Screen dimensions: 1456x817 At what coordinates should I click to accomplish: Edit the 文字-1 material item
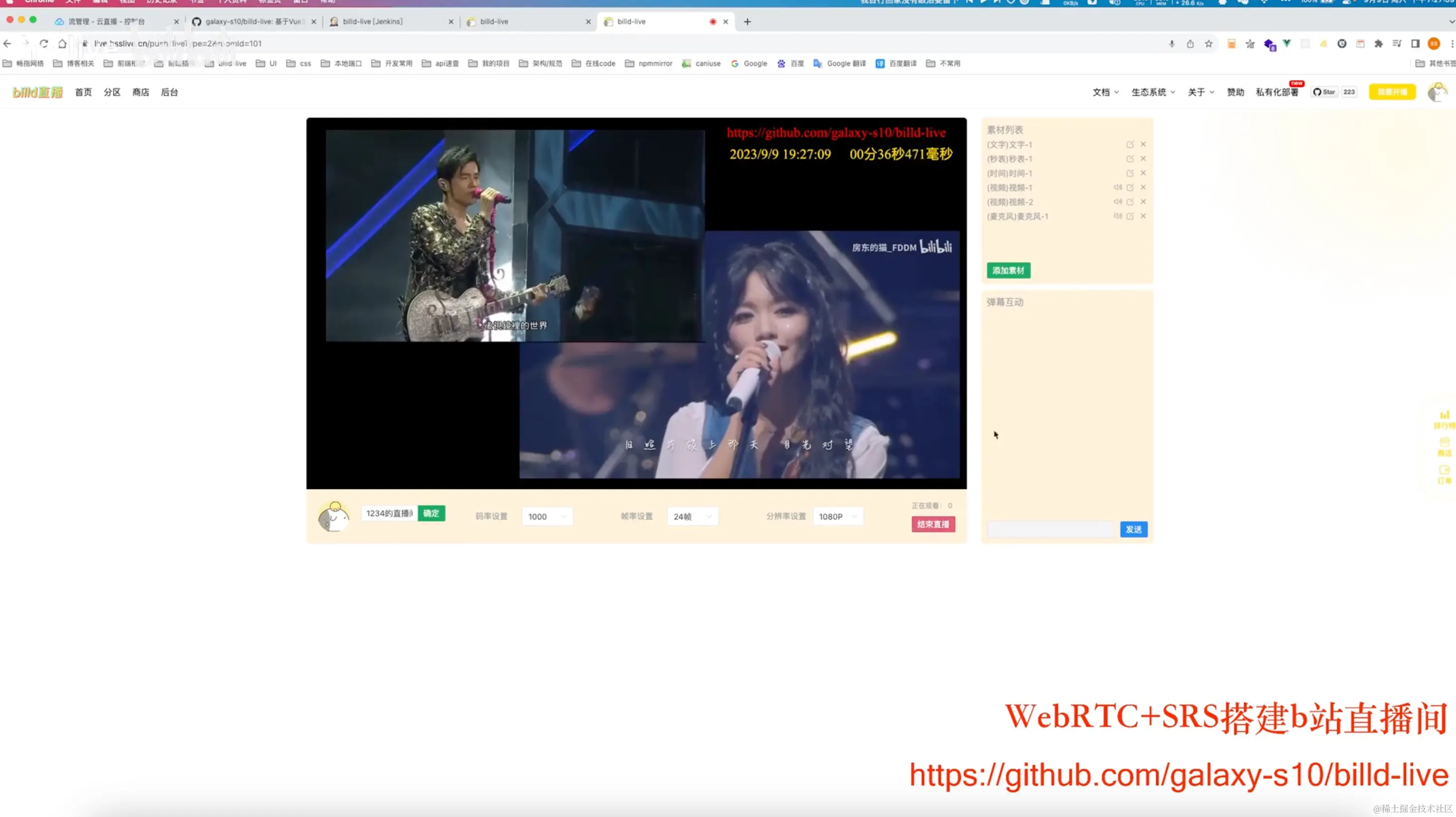1130,145
